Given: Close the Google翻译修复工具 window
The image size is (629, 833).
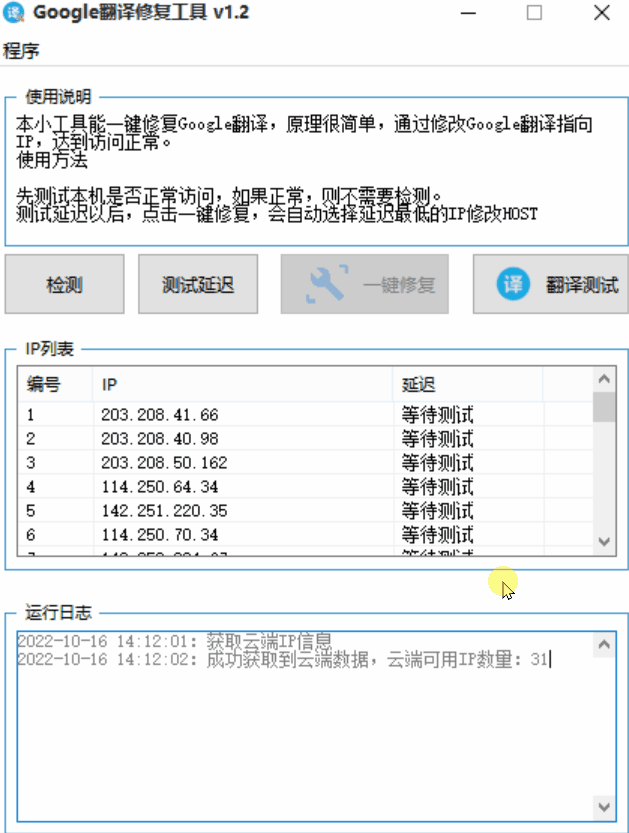Looking at the screenshot, I should pos(601,13).
